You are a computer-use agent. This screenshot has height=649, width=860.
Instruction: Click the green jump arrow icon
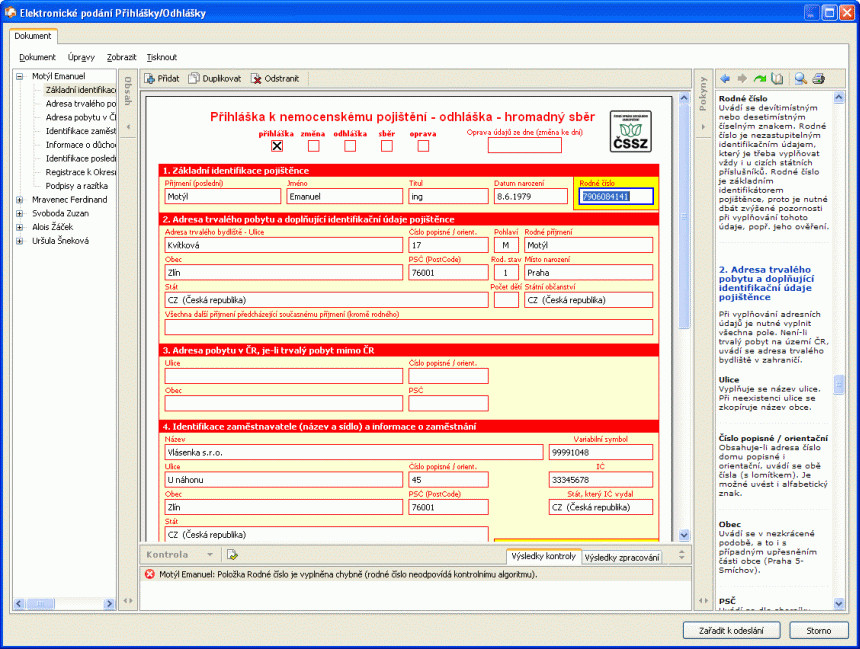[x=760, y=78]
